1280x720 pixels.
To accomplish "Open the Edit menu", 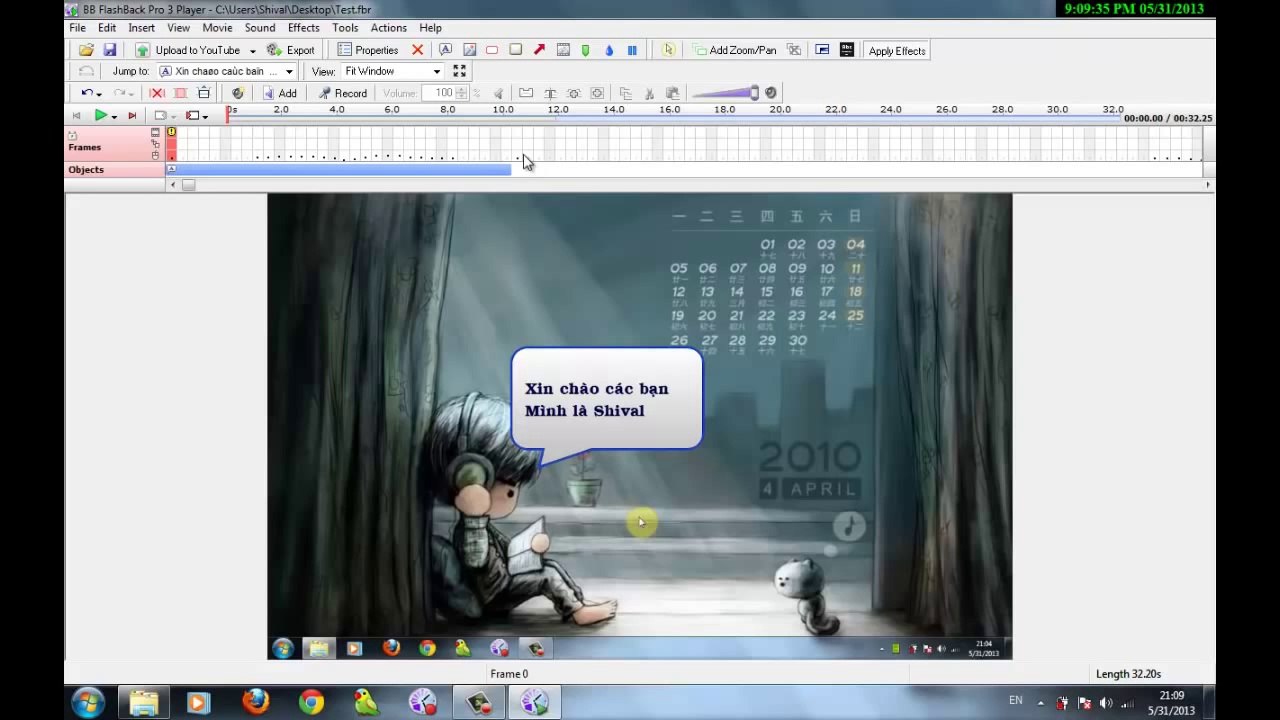I will 107,28.
